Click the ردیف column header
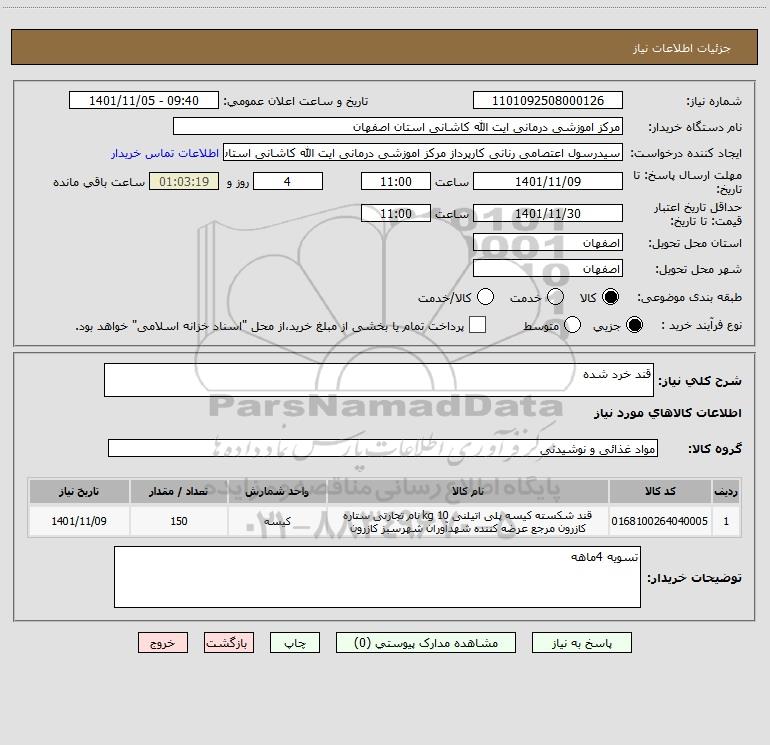This screenshot has height=745, width=770. click(x=726, y=491)
